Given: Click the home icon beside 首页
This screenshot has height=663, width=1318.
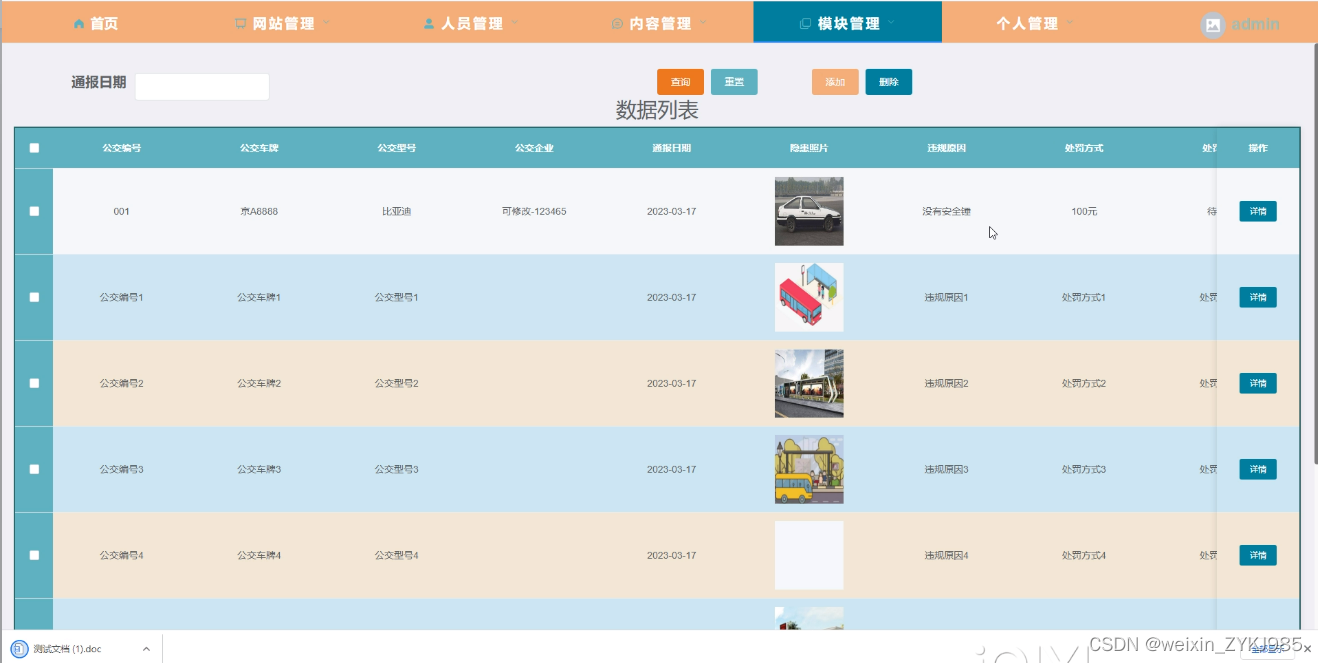Looking at the screenshot, I should click(x=79, y=23).
